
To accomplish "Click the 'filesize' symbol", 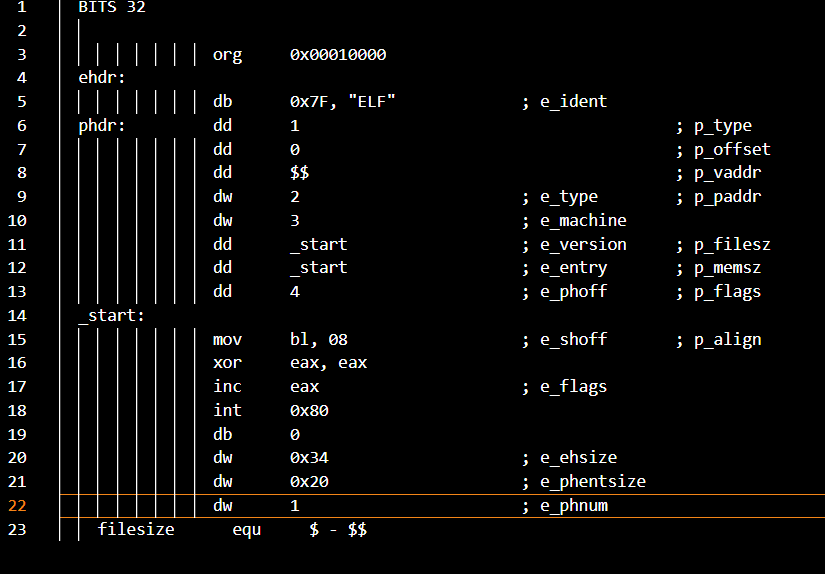I will tap(136, 529).
